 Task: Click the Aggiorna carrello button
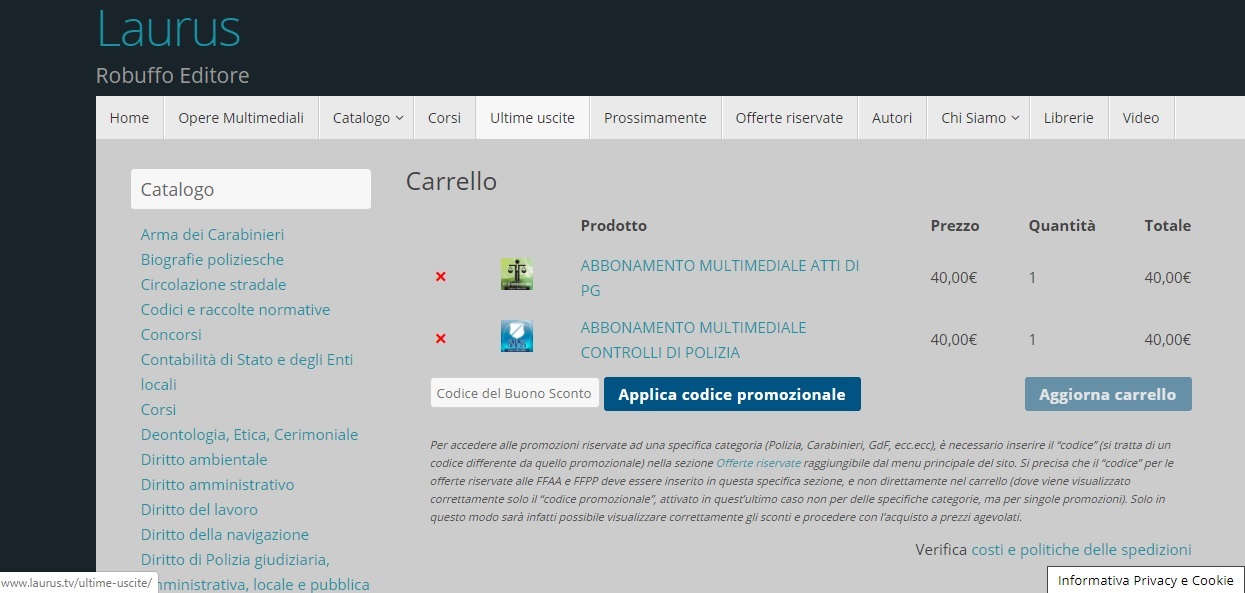click(x=1108, y=394)
